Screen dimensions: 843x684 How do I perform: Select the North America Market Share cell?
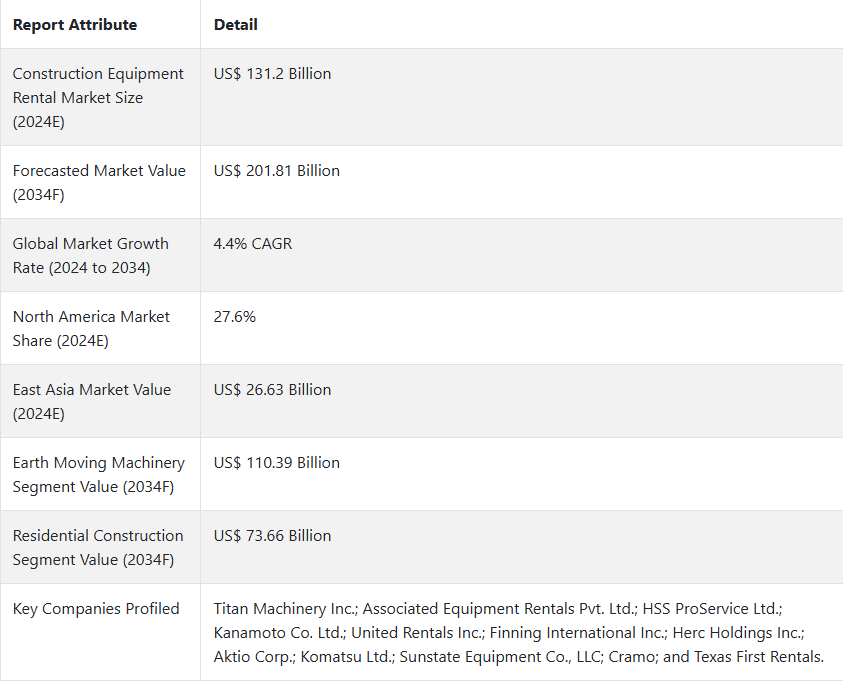pyautogui.click(x=91, y=328)
